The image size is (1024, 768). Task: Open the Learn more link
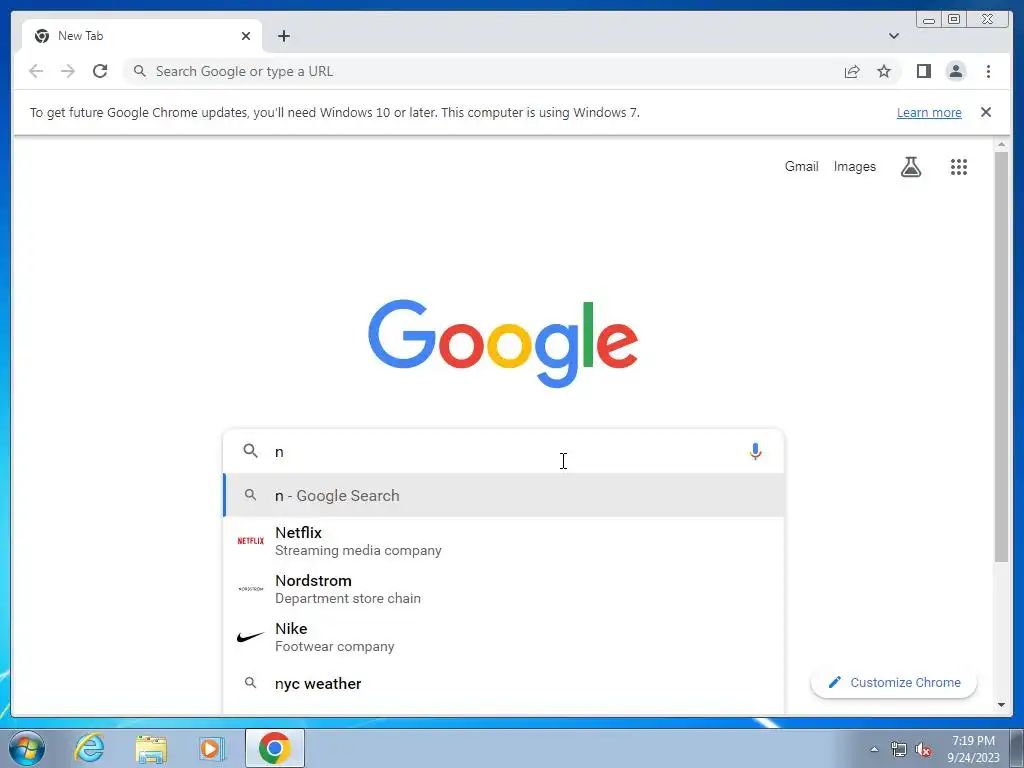[x=929, y=112]
